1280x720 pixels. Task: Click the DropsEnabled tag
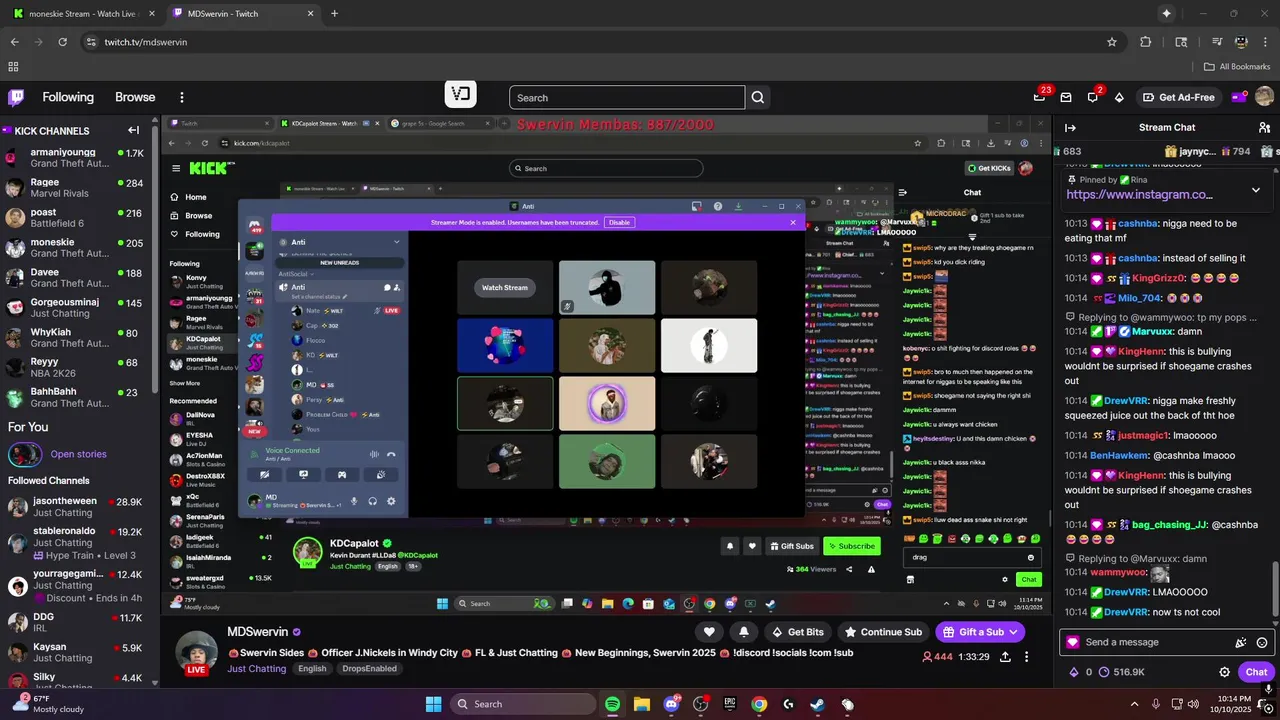tap(369, 669)
